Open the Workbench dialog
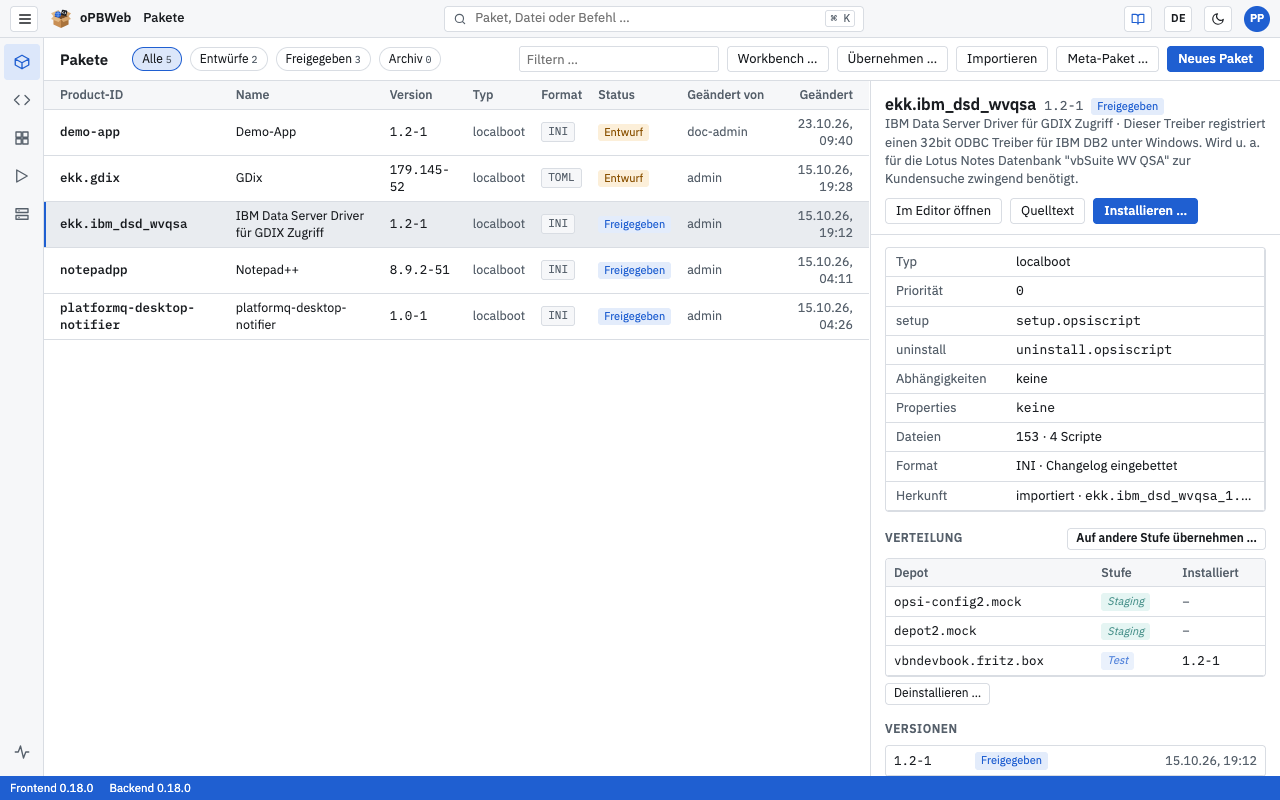This screenshot has height=800, width=1280. tap(779, 59)
